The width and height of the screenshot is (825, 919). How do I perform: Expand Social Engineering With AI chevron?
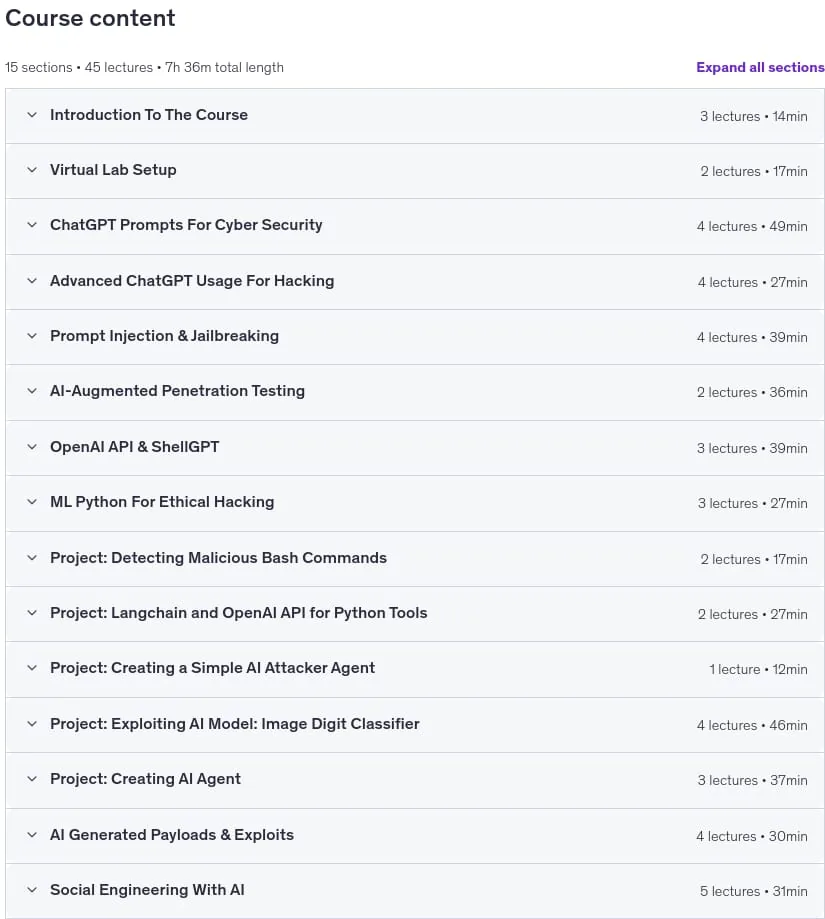(x=32, y=890)
